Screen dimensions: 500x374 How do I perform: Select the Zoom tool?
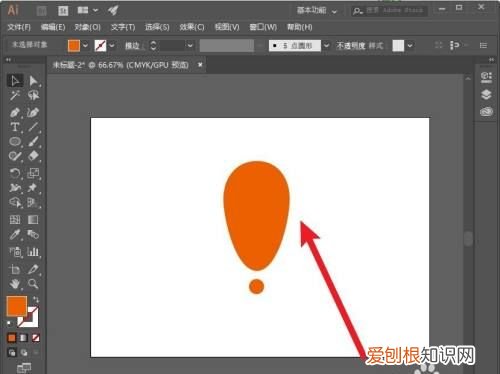(33, 284)
